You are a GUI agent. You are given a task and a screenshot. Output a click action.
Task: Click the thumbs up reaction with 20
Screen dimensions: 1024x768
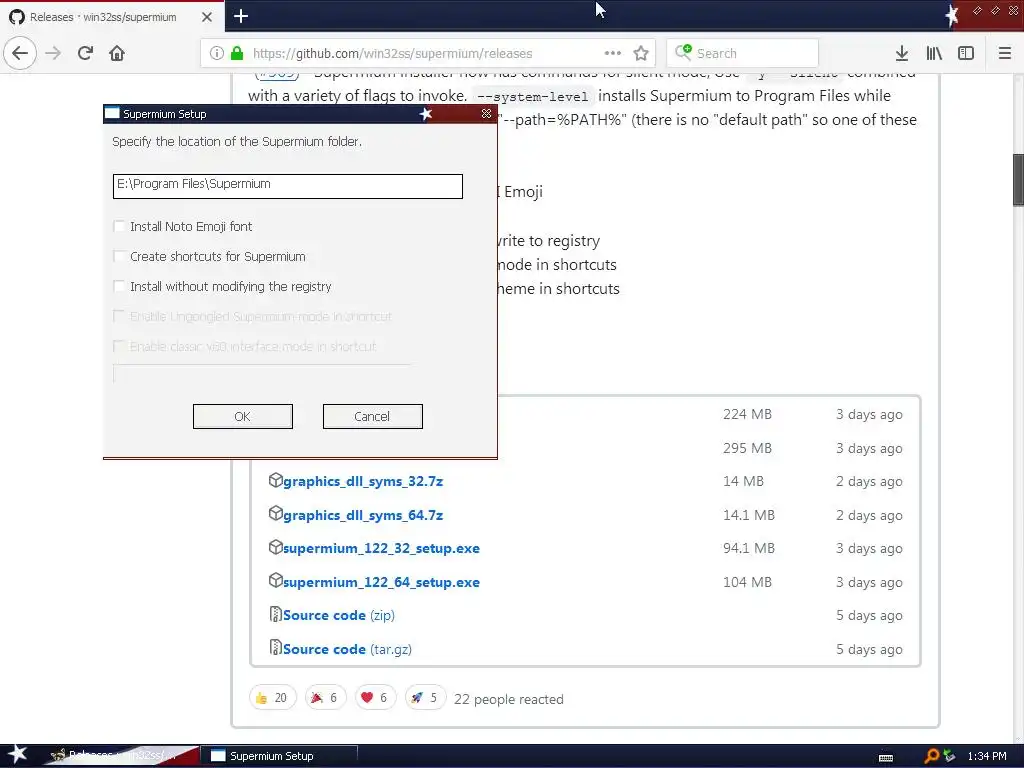[272, 698]
